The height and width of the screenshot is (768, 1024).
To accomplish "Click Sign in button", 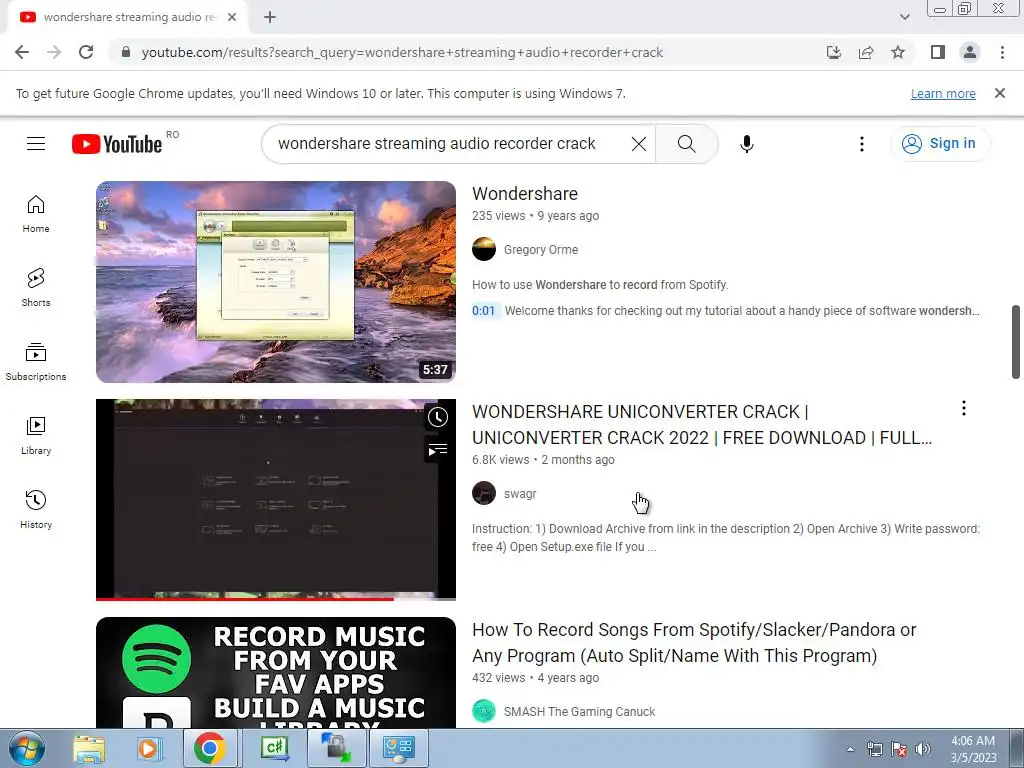I will coord(940,144).
